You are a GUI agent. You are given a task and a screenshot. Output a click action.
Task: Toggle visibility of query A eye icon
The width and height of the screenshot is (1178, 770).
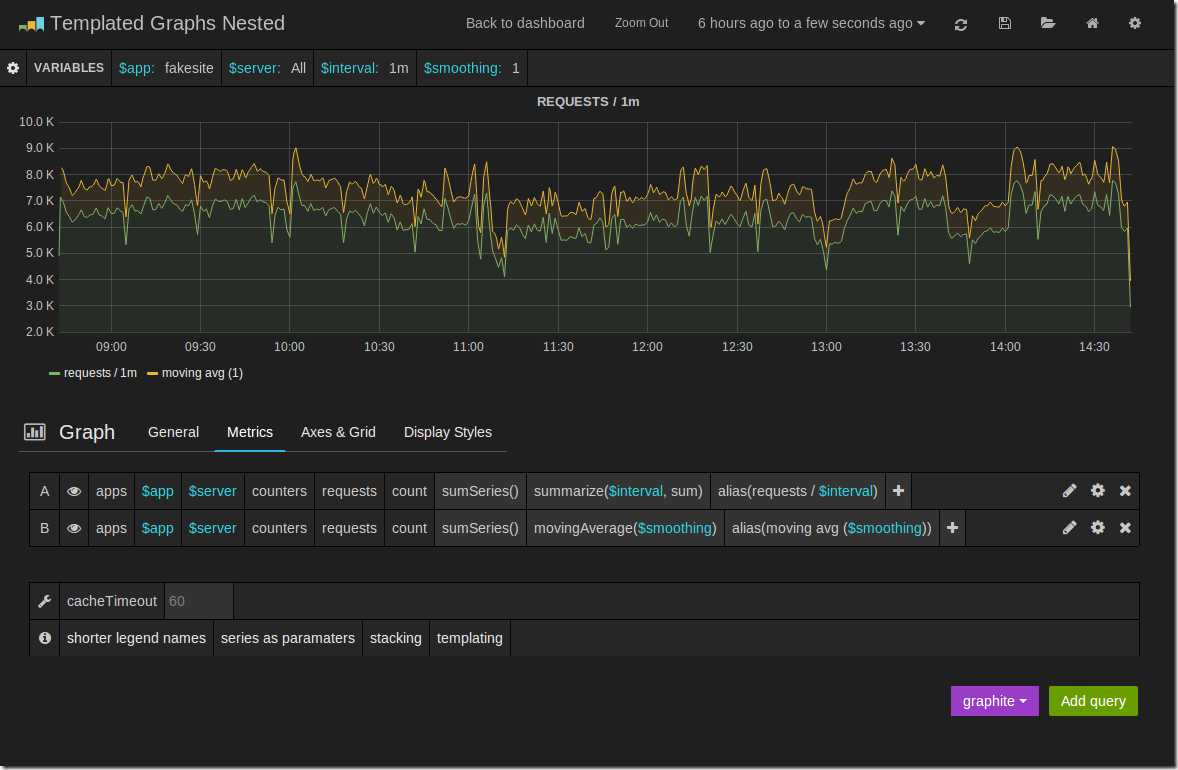pos(74,491)
